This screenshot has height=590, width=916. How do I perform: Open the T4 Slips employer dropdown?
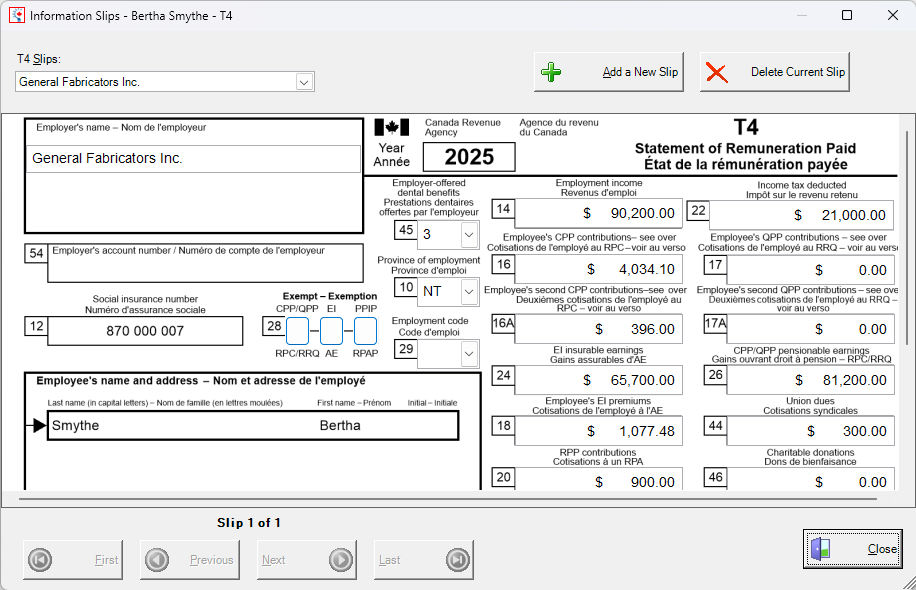pos(305,82)
